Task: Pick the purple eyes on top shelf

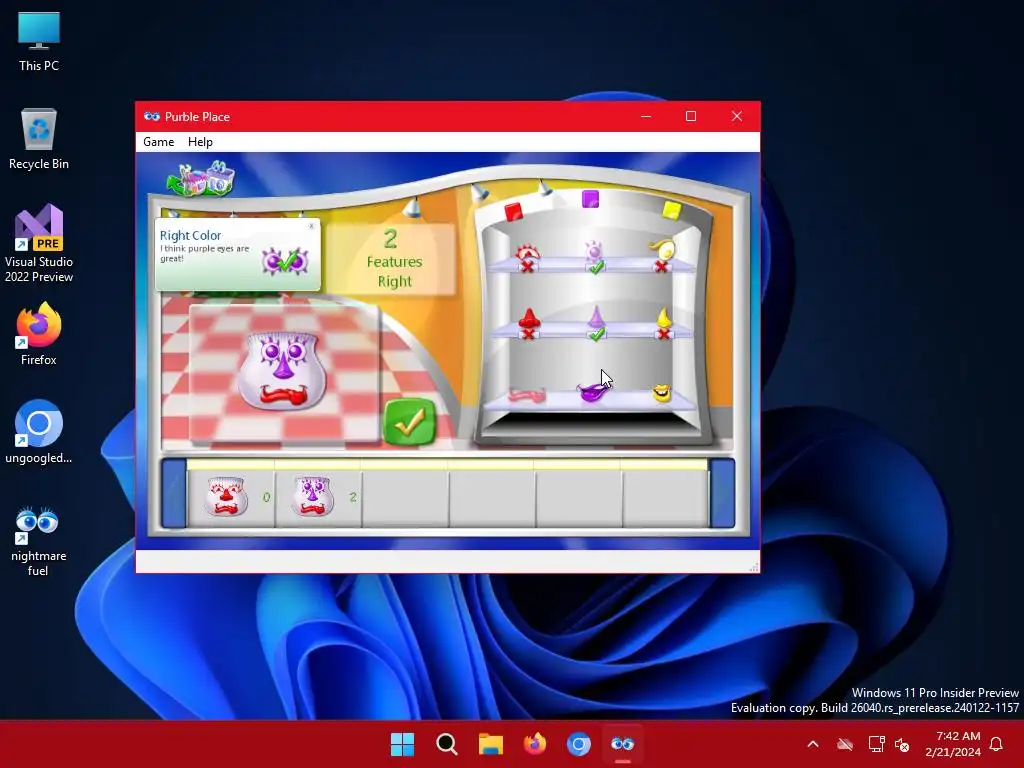Action: 594,251
